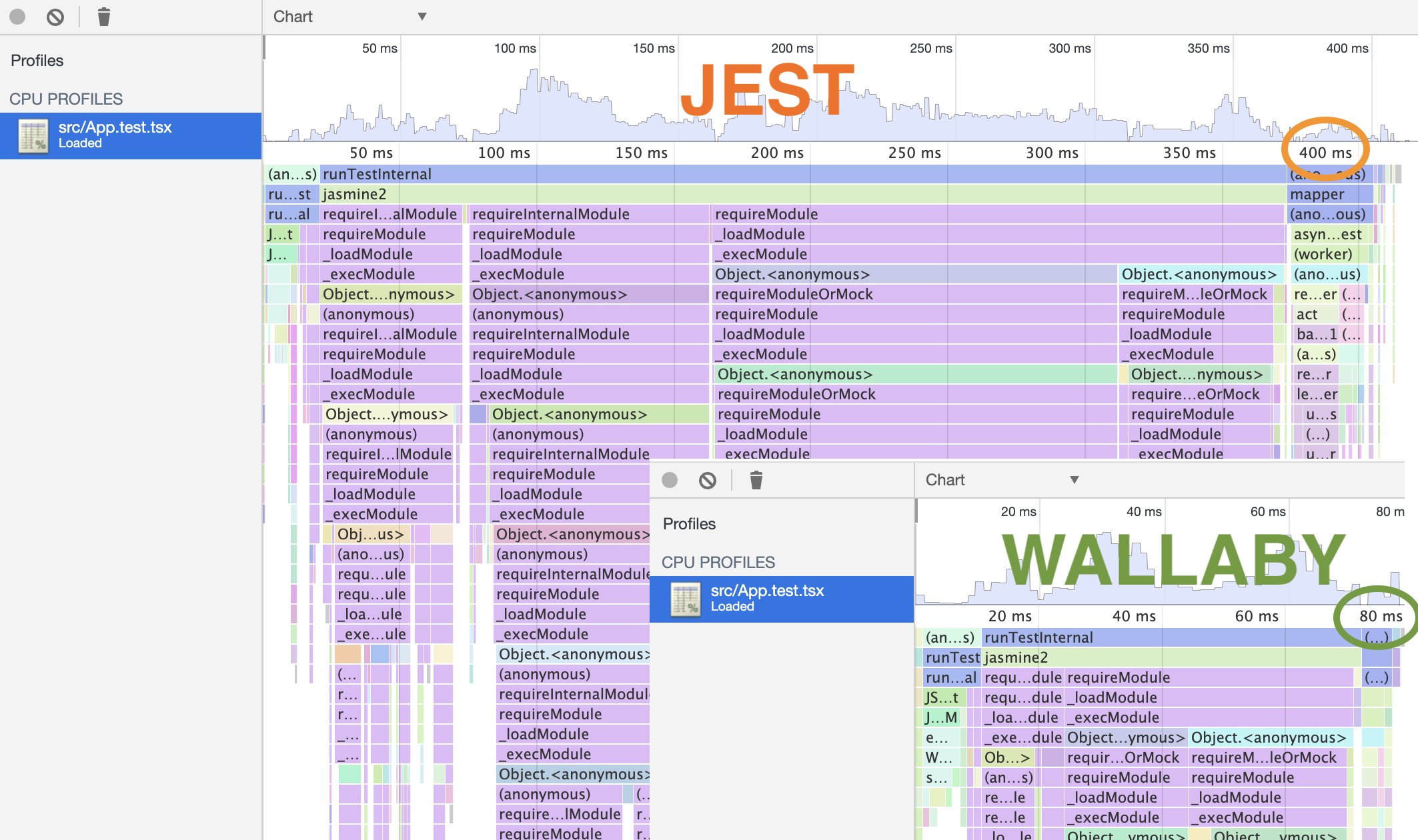Click the Obj...us> block in Jest chart
This screenshot has height=840, width=1418.
(371, 535)
